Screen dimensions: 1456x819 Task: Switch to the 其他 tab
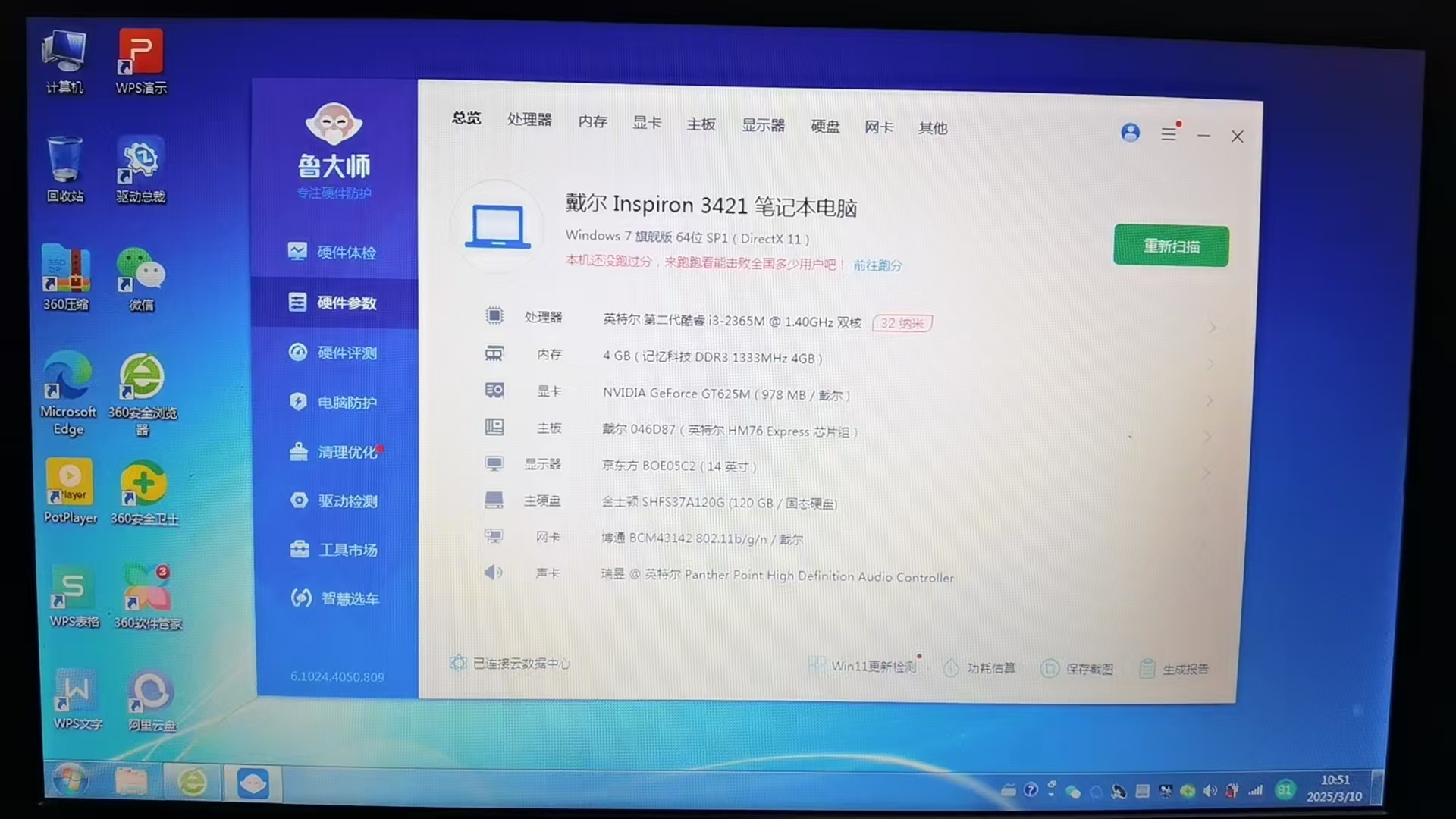coord(933,128)
